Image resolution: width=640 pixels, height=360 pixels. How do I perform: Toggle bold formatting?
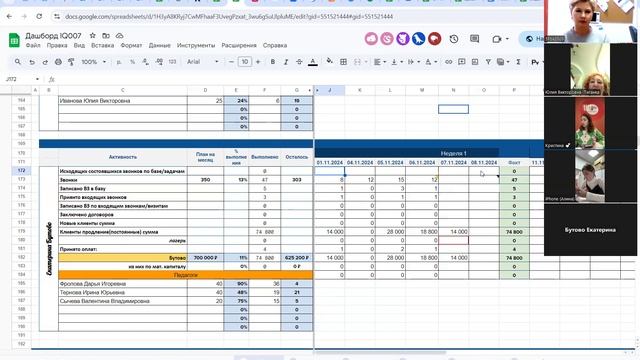(x=273, y=62)
